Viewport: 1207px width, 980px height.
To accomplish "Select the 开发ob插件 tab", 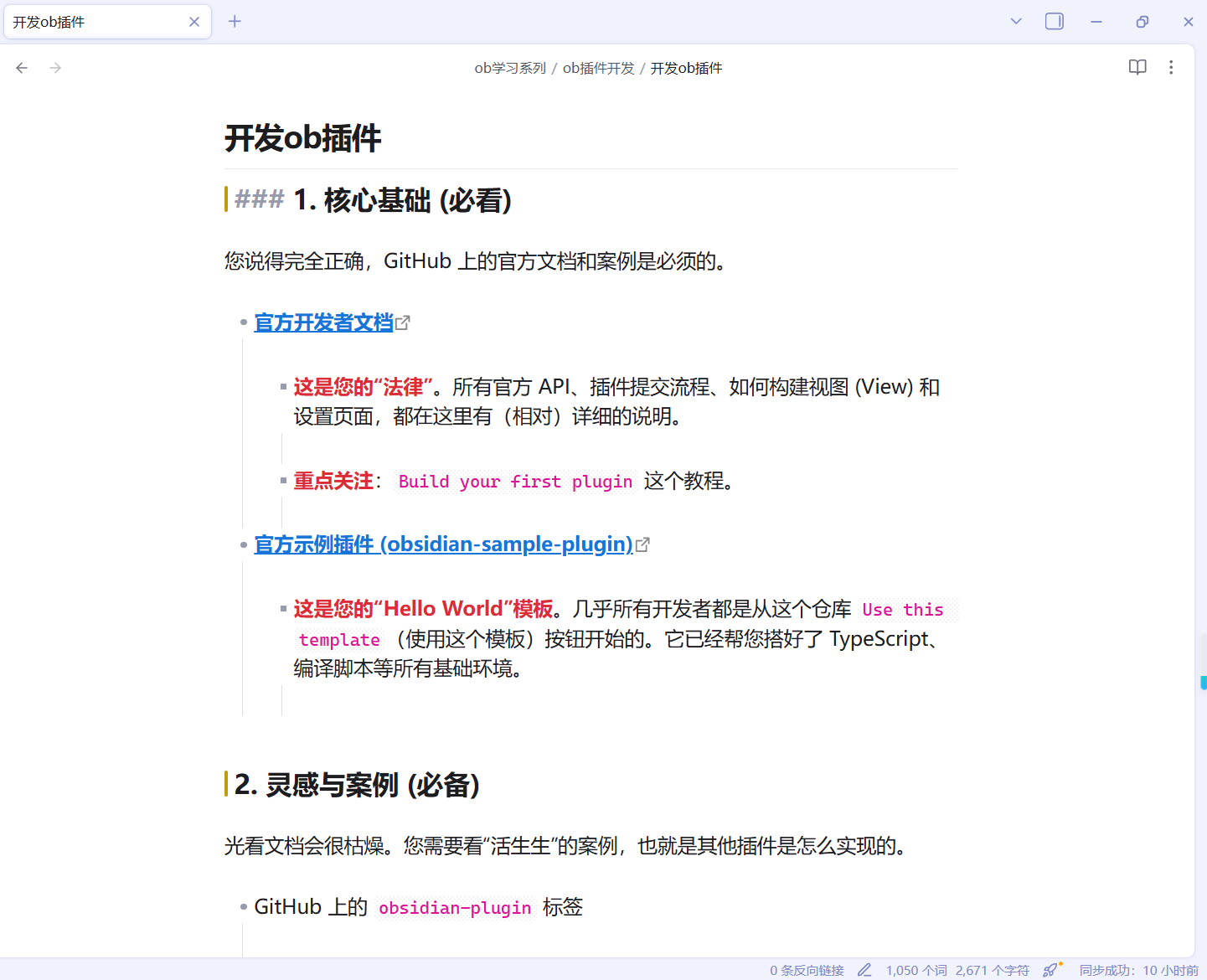I will point(107,22).
